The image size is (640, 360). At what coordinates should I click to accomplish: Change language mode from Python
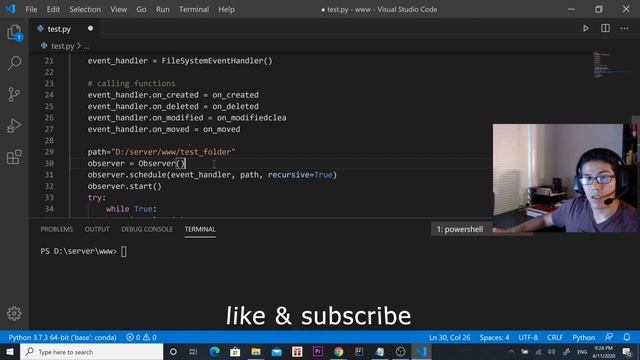[x=583, y=337]
